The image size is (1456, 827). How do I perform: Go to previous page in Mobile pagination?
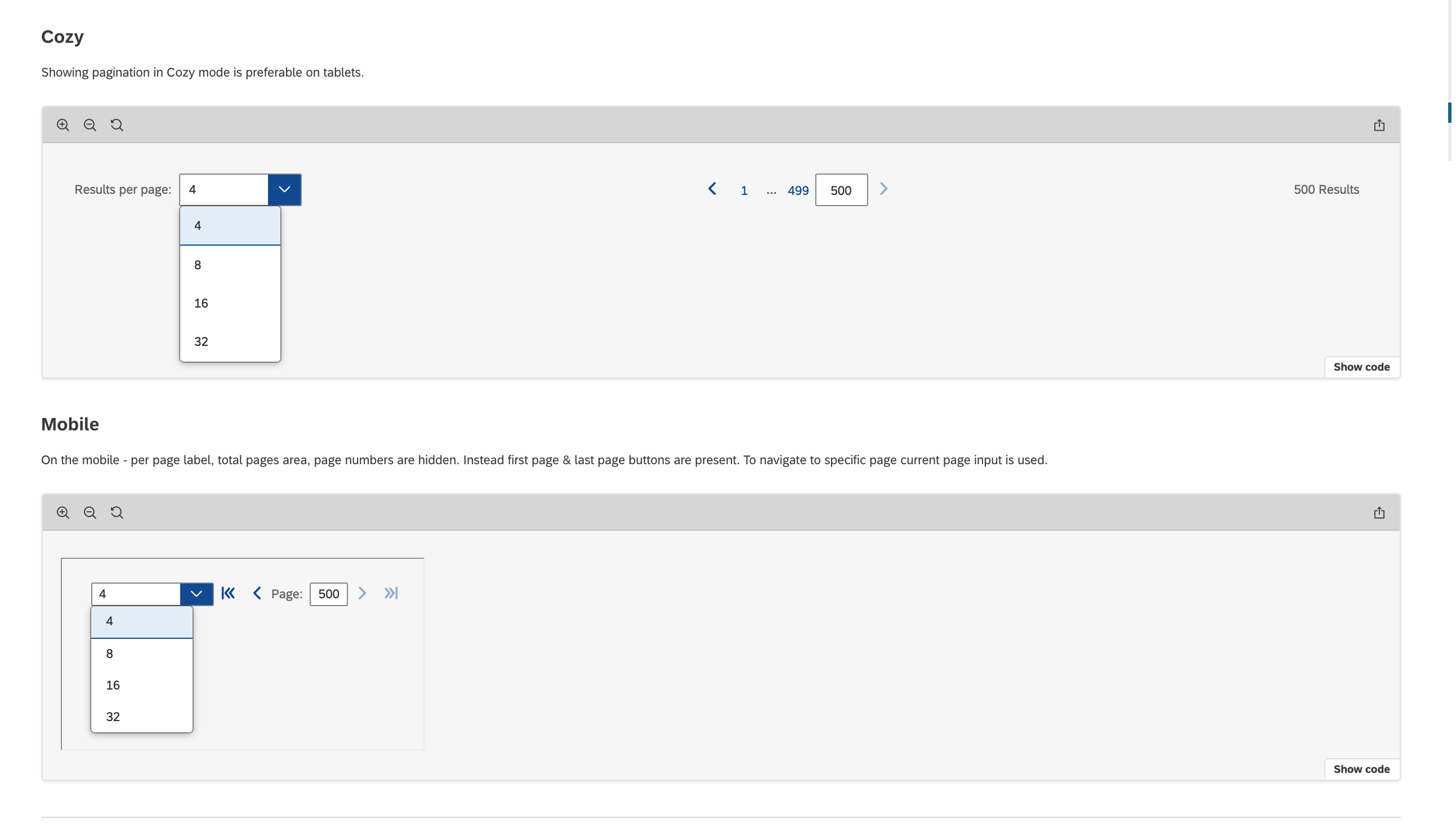pos(257,594)
